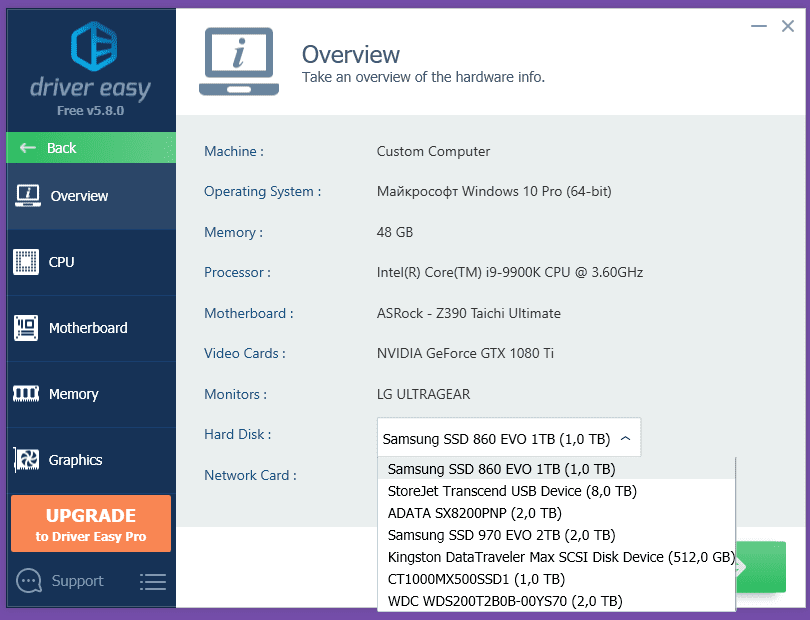The width and height of the screenshot is (810, 620).
Task: Click the Hard Disk combo box field
Action: [x=509, y=437]
